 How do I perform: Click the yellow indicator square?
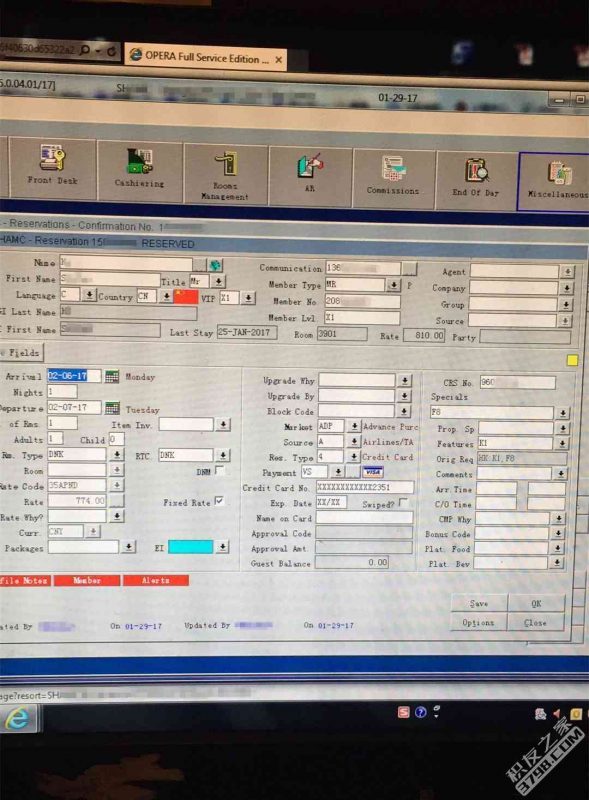coord(572,361)
